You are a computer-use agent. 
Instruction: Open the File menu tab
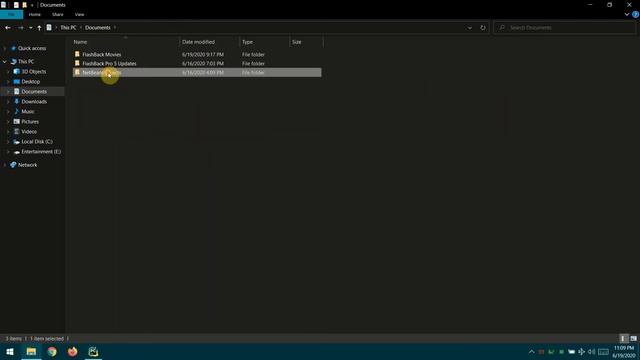click(x=11, y=14)
